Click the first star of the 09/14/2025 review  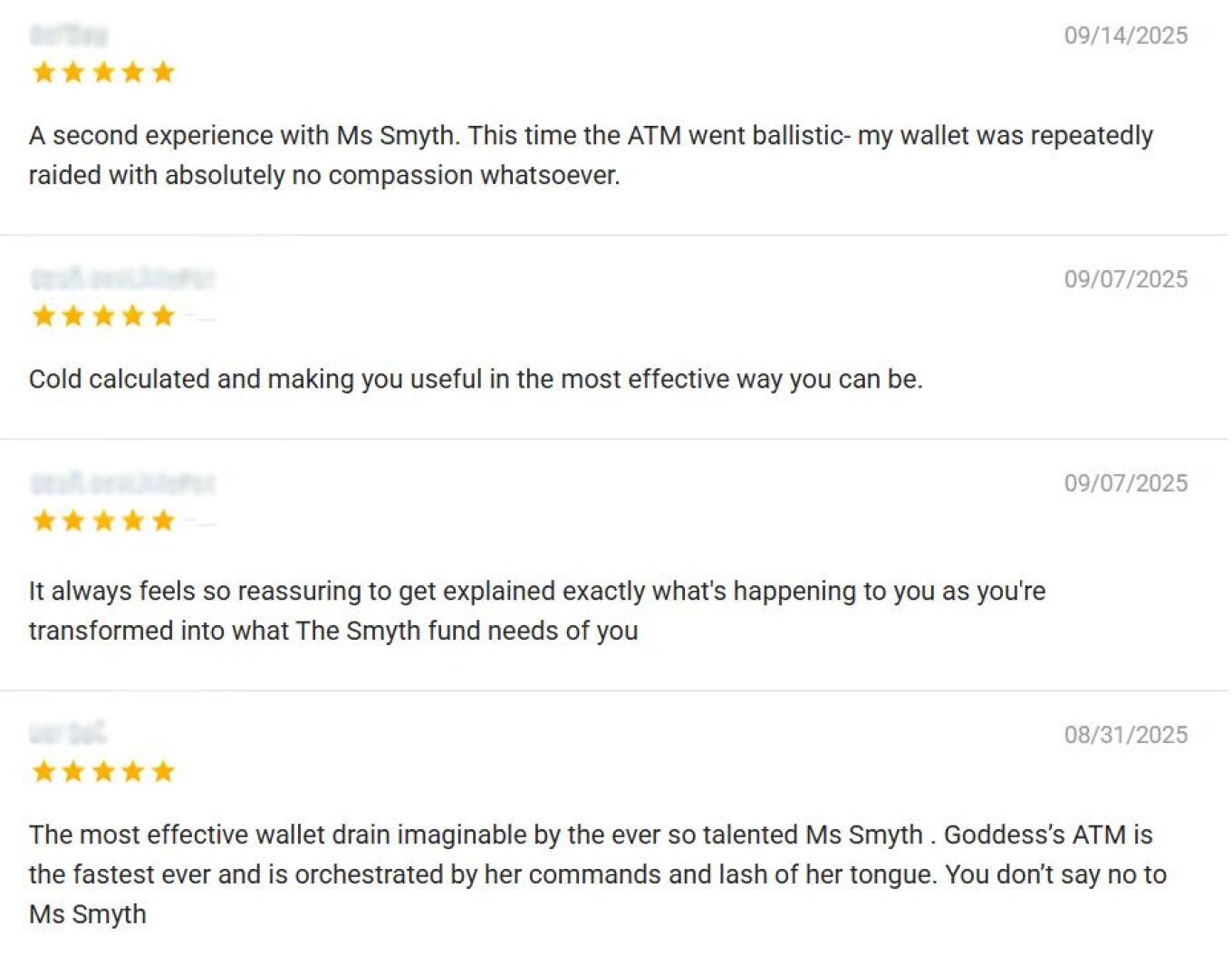[x=43, y=72]
